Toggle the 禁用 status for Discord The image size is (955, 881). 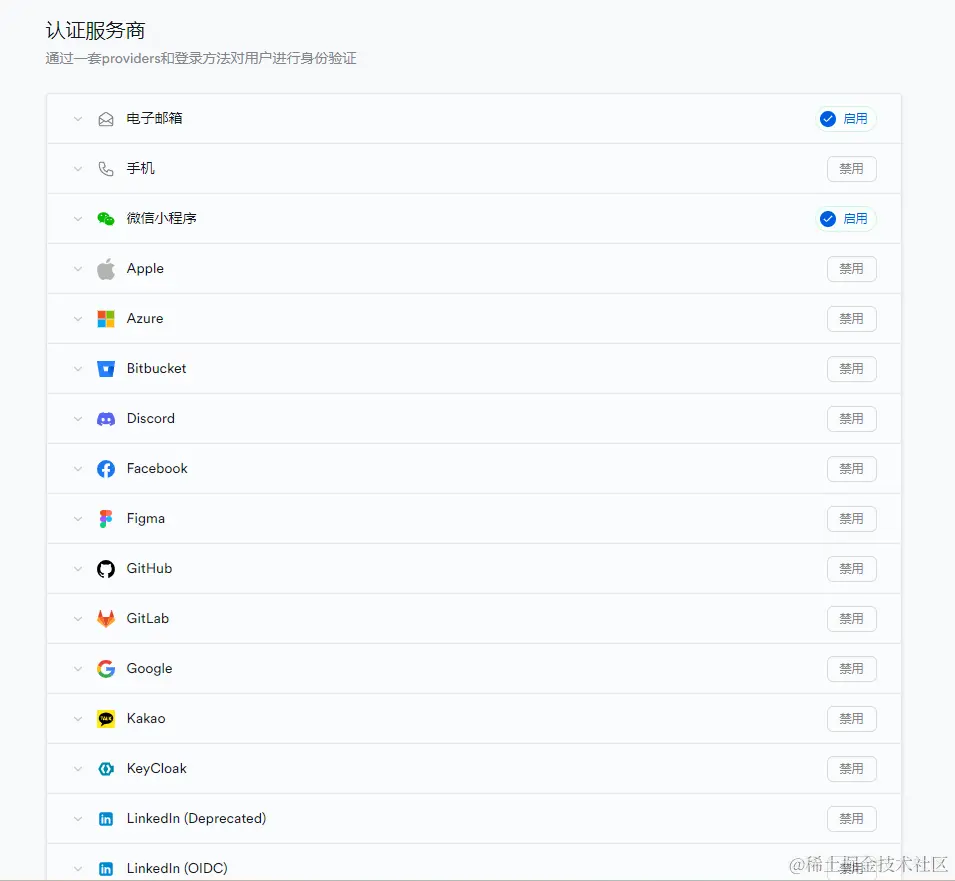(851, 419)
